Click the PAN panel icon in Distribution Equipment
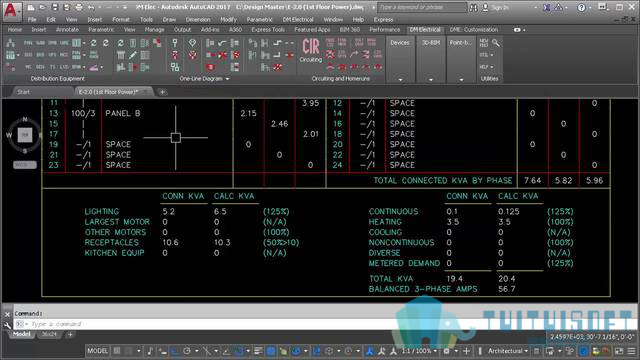 click(x=28, y=43)
